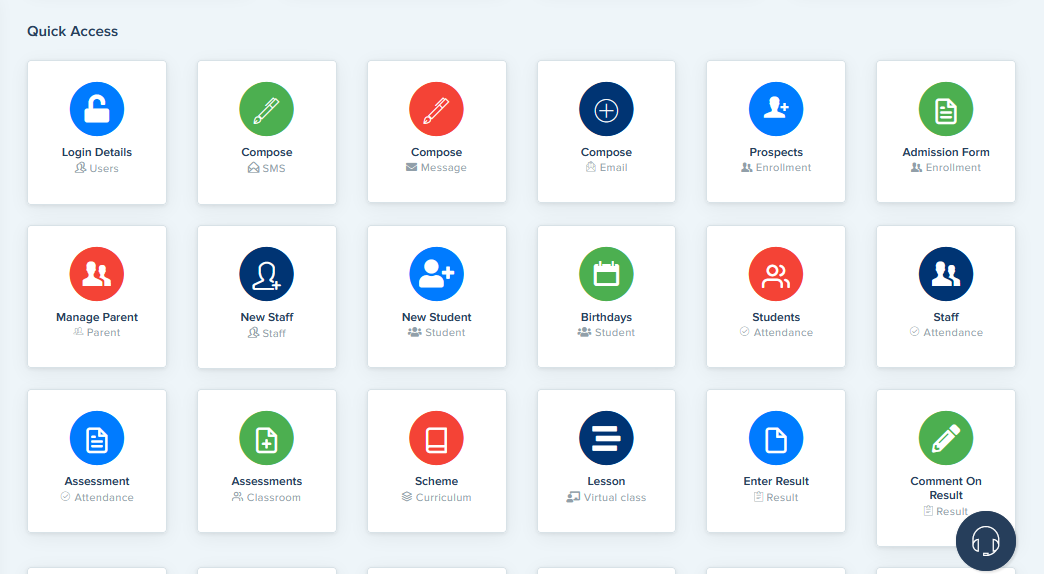
Task: Click the green Assessments classroom icon
Action: coord(266,438)
